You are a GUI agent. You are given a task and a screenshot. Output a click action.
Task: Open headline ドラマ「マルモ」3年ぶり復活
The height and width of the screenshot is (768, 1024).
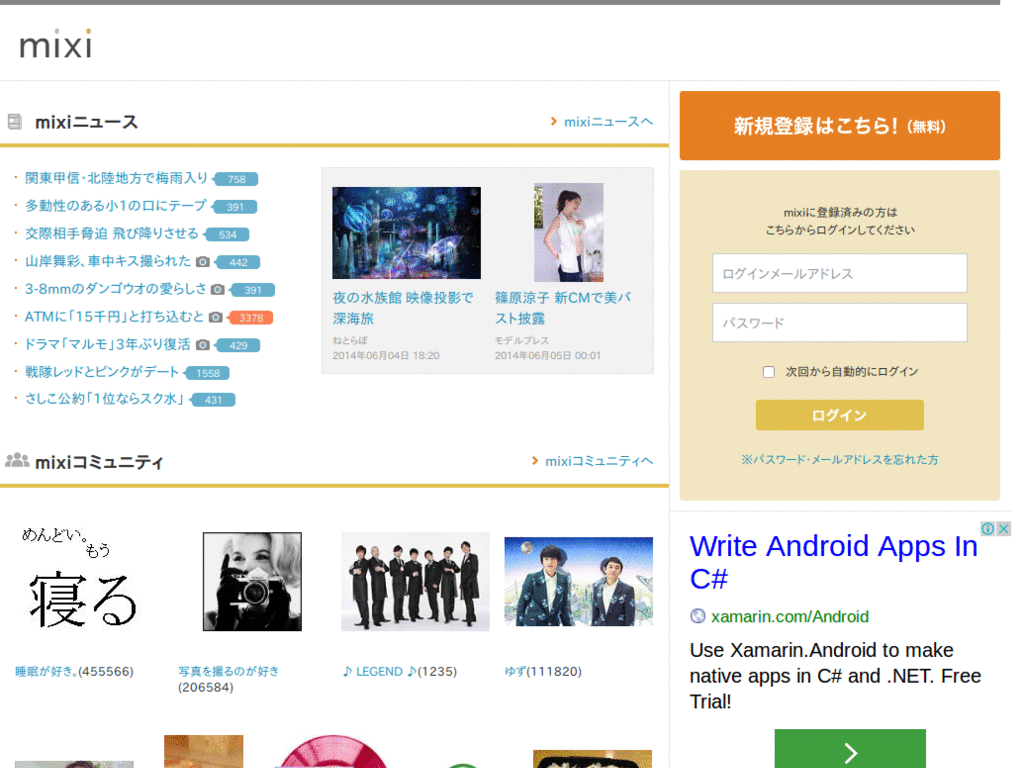(x=108, y=344)
